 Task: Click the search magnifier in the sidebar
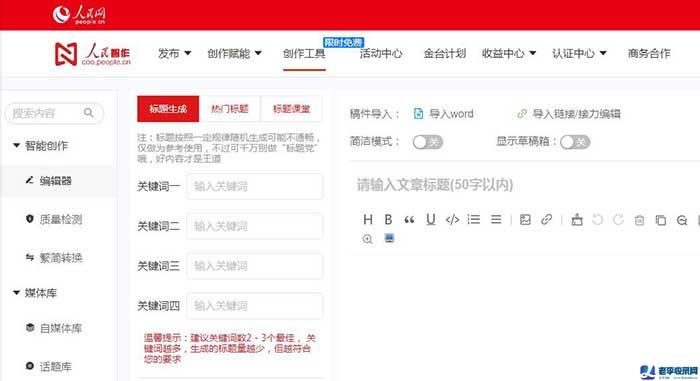pos(89,113)
